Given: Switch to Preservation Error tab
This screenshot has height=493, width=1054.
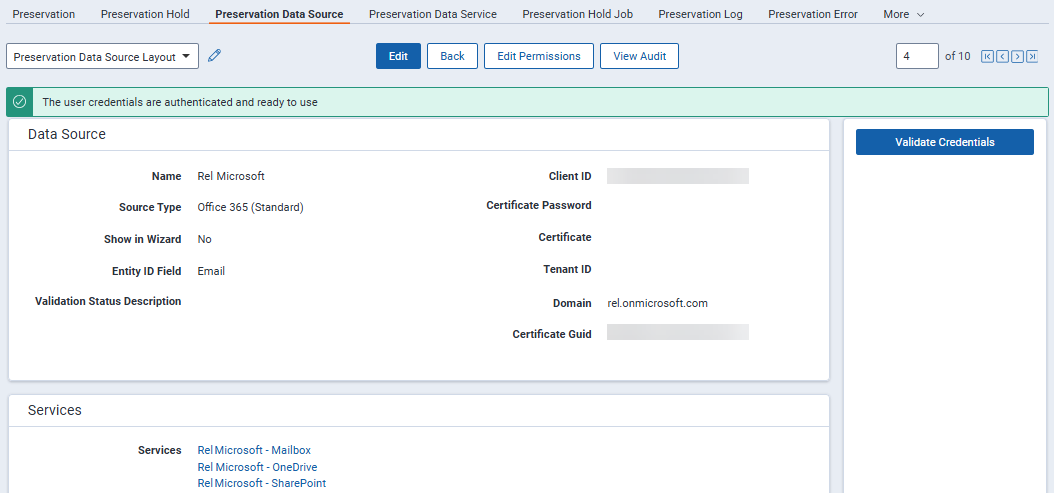Looking at the screenshot, I should click(813, 14).
